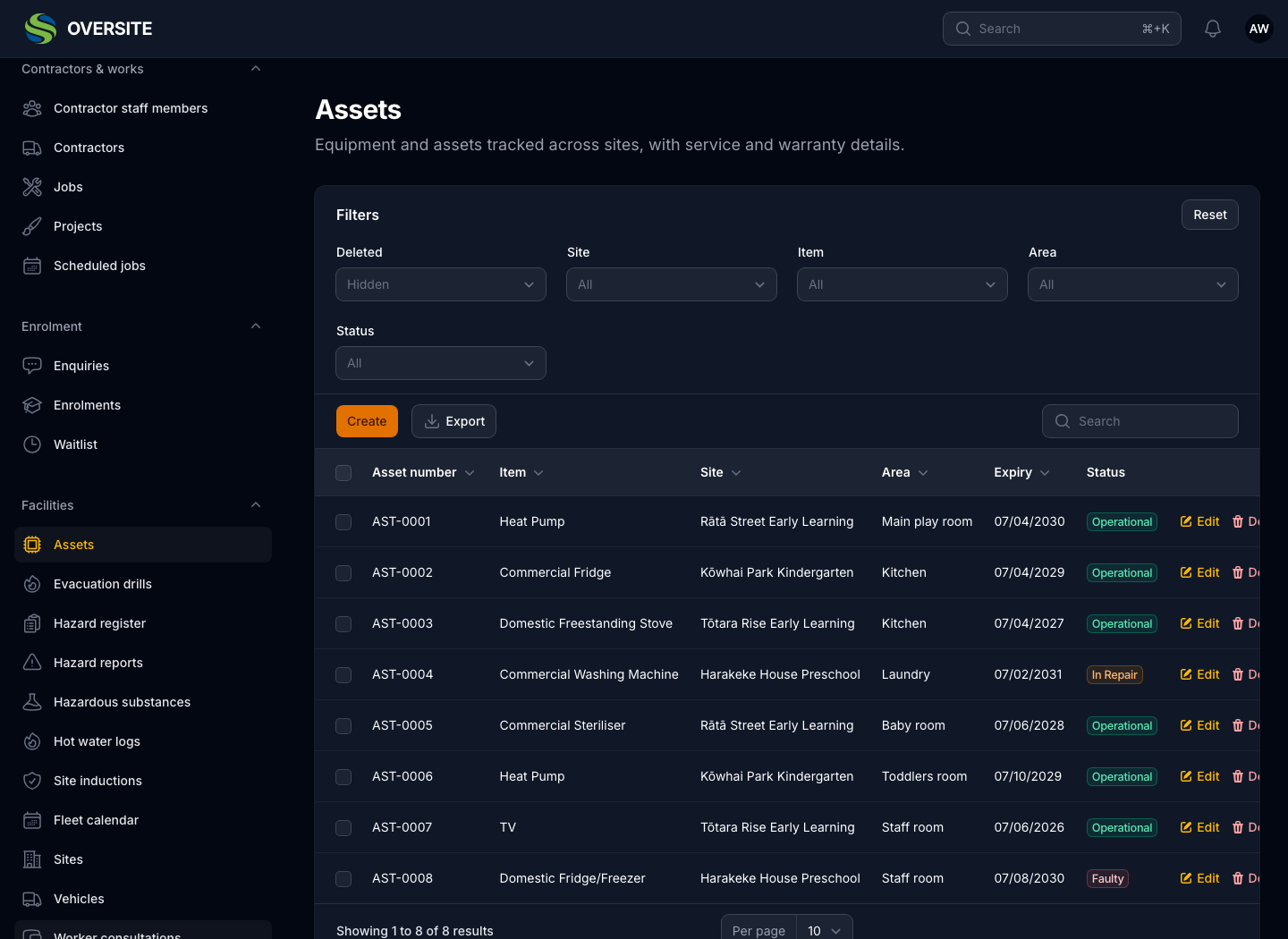Delete the AST-0005 Commercial Steriliser
The height and width of the screenshot is (939, 1288).
click(1246, 725)
